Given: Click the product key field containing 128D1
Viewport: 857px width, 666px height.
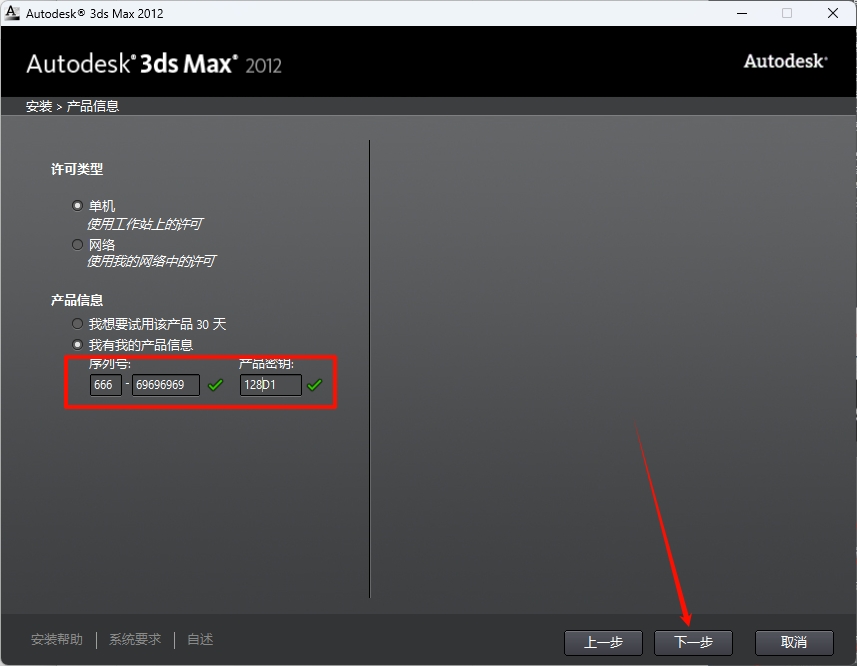Looking at the screenshot, I should coord(270,385).
